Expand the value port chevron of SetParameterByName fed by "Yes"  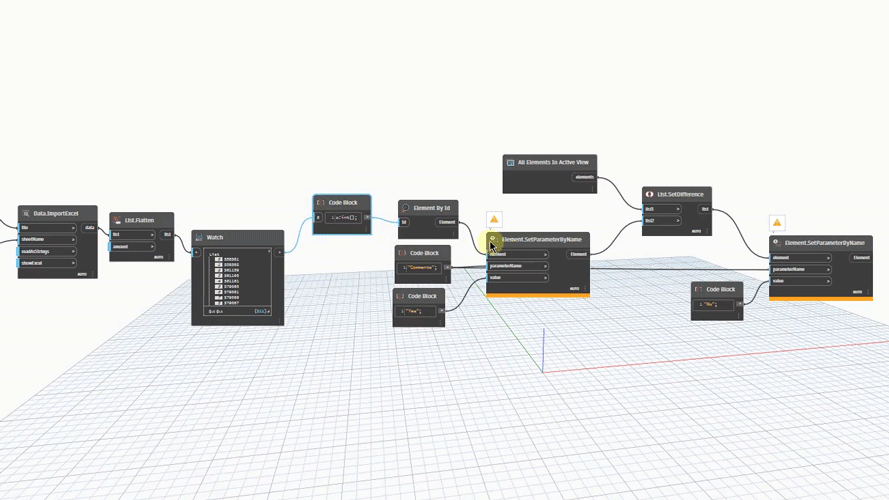(x=545, y=278)
